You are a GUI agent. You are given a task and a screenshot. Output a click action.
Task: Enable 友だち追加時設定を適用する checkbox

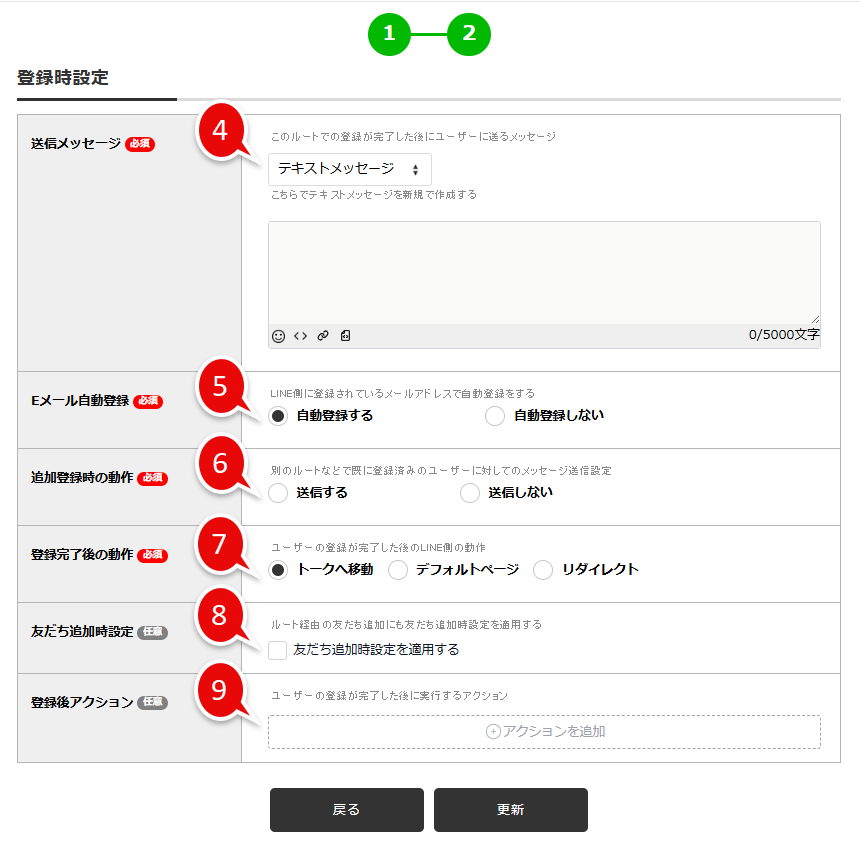(278, 651)
